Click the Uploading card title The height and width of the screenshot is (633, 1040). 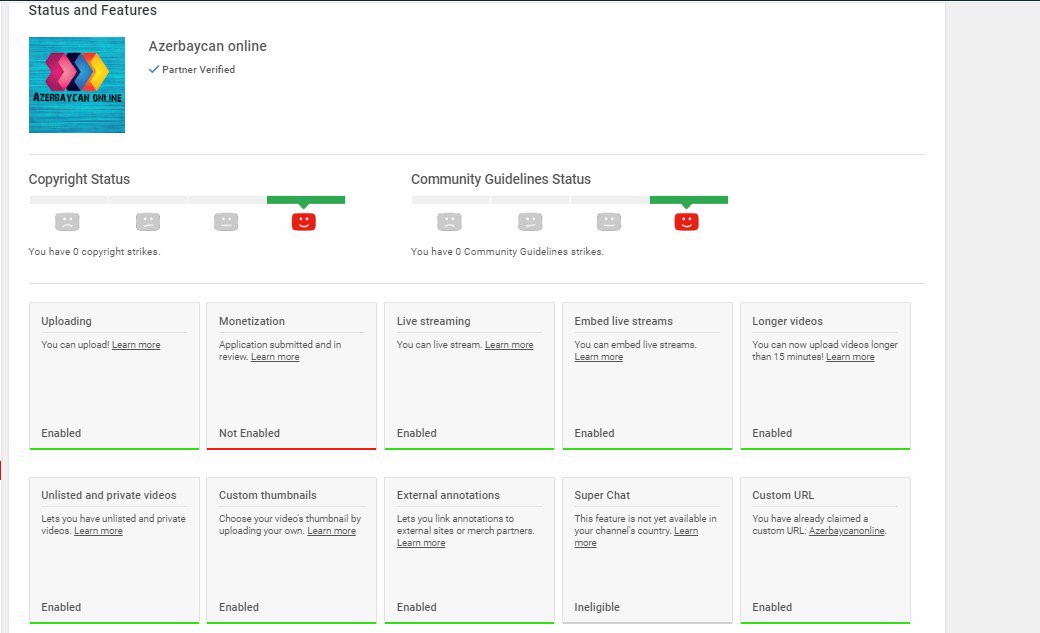click(x=66, y=321)
